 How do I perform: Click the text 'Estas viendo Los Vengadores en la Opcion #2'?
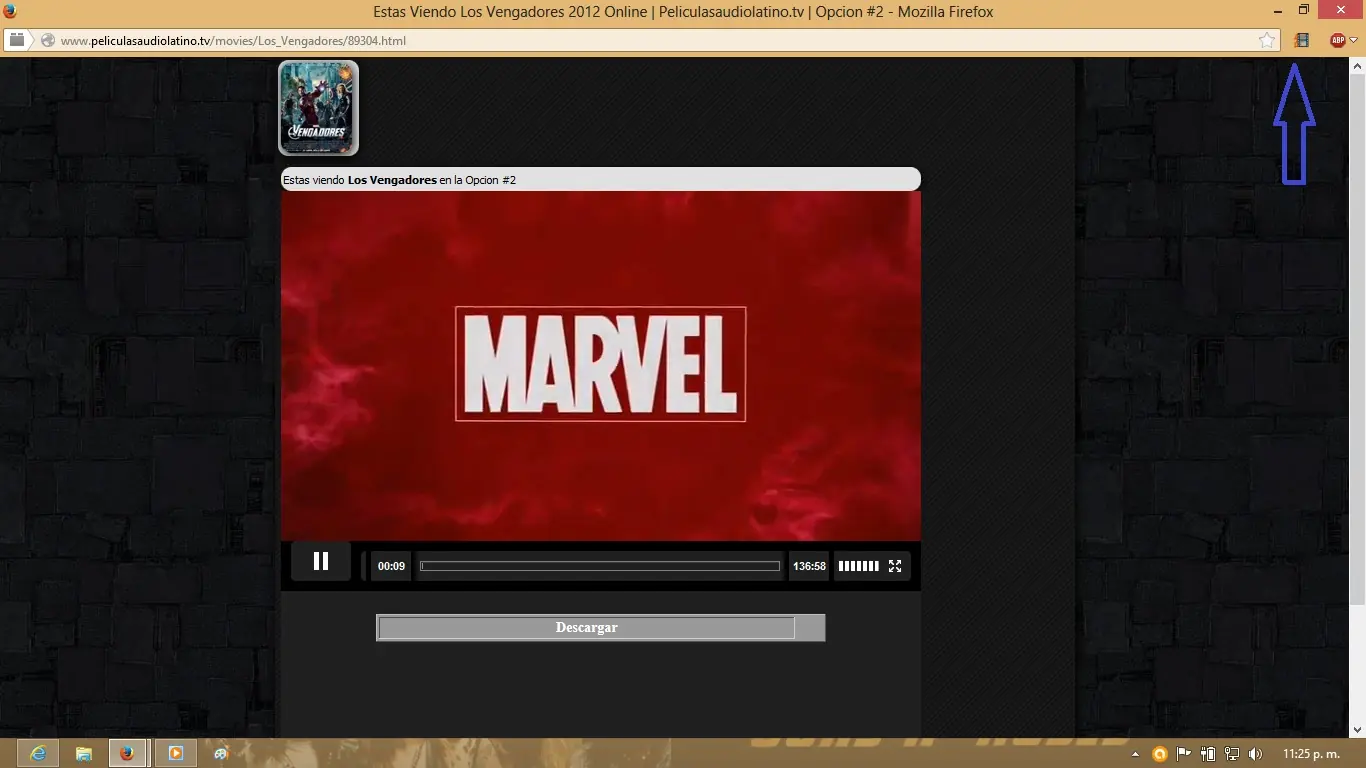(400, 180)
